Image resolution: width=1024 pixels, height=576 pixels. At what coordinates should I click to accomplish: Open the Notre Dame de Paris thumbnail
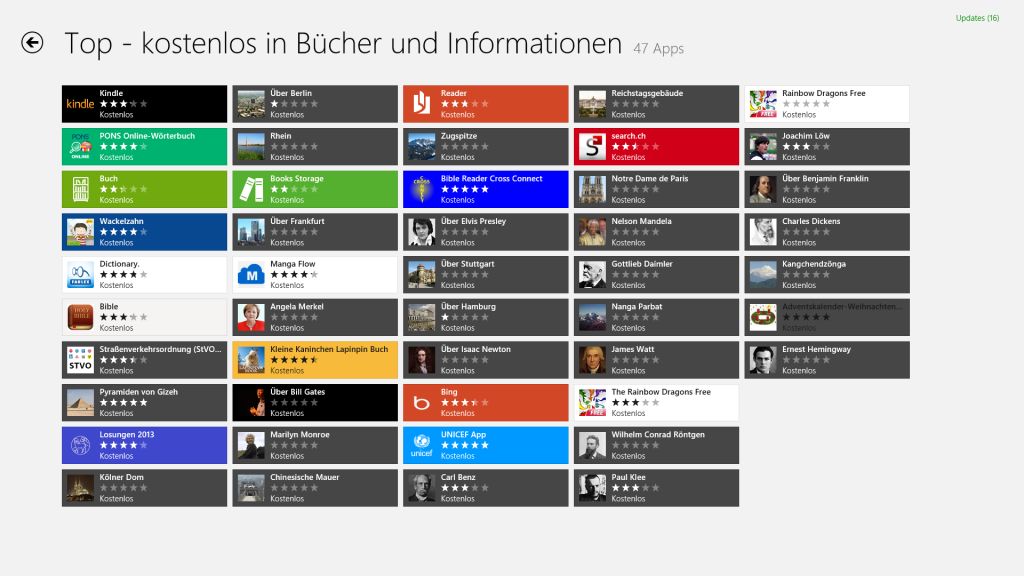(x=593, y=189)
